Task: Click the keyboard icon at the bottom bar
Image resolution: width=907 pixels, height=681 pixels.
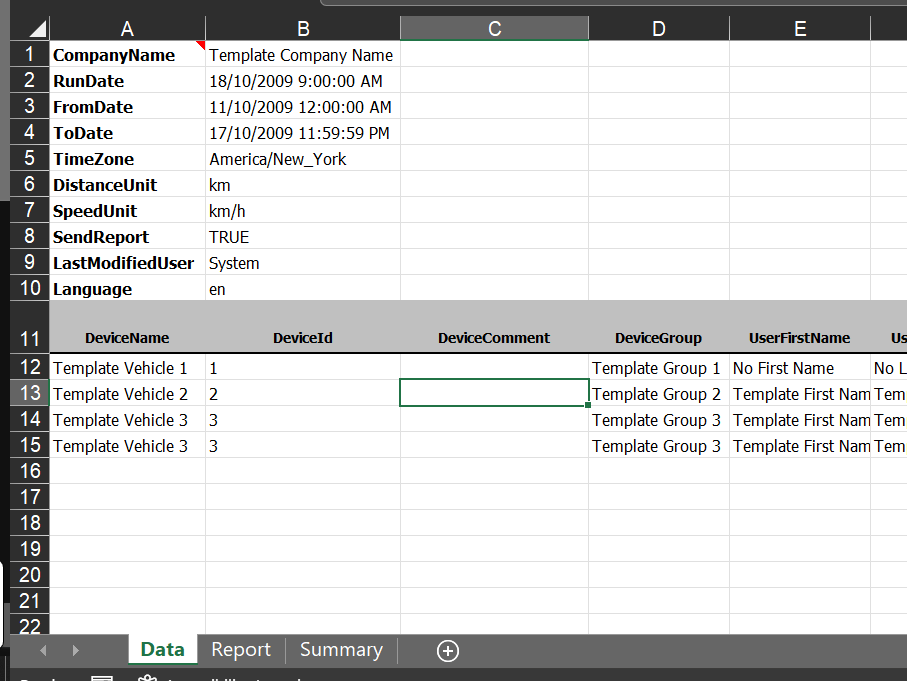Action: 101,677
